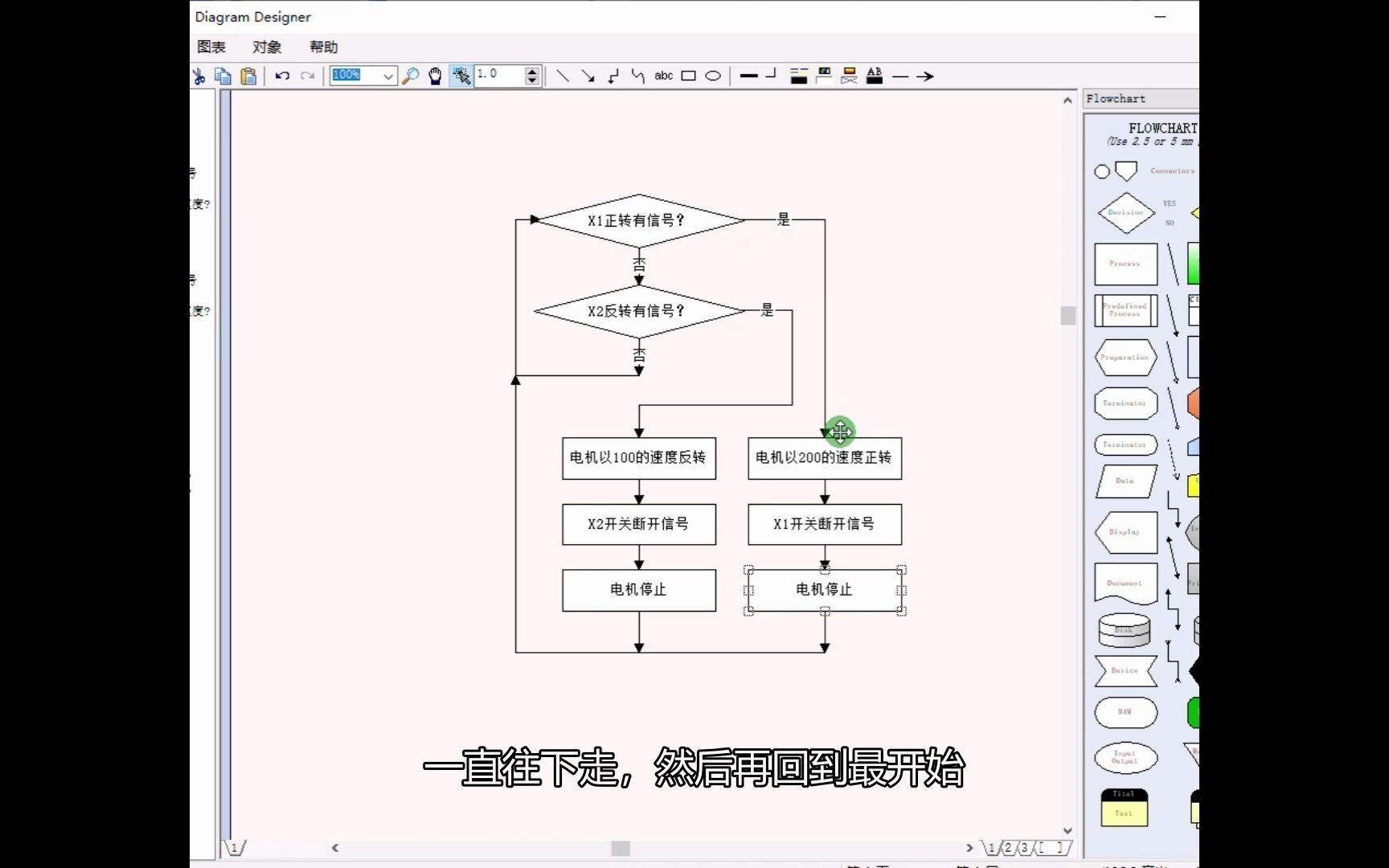
Task: Click the line without arrow icon
Action: [900, 77]
